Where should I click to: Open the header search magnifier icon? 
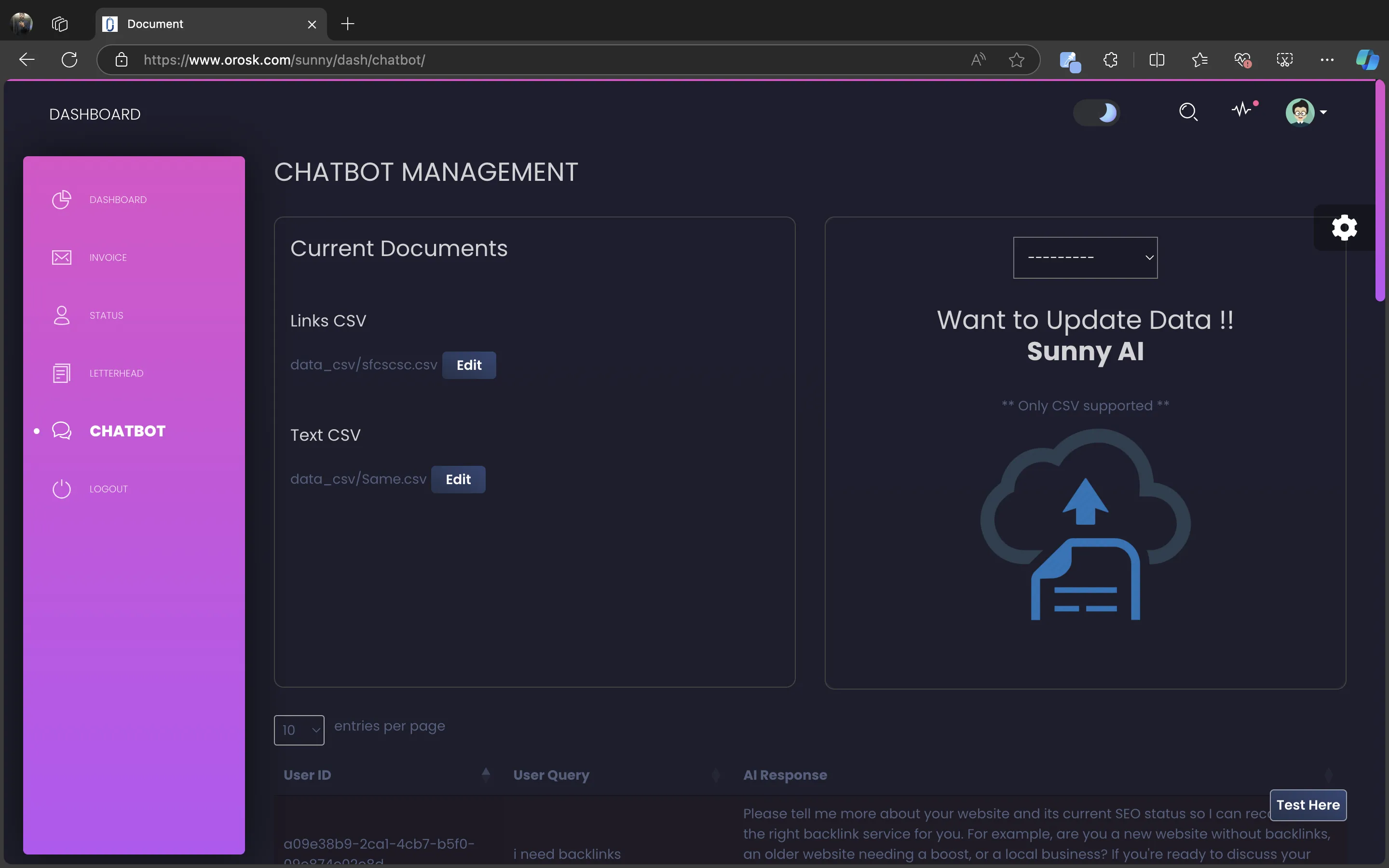coord(1188,112)
